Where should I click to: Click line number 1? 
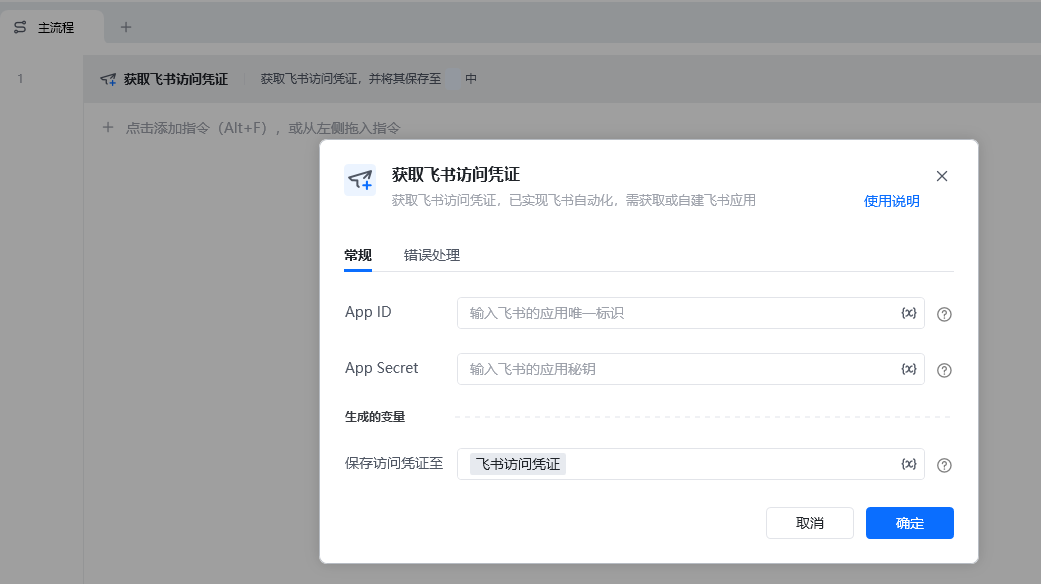20,79
